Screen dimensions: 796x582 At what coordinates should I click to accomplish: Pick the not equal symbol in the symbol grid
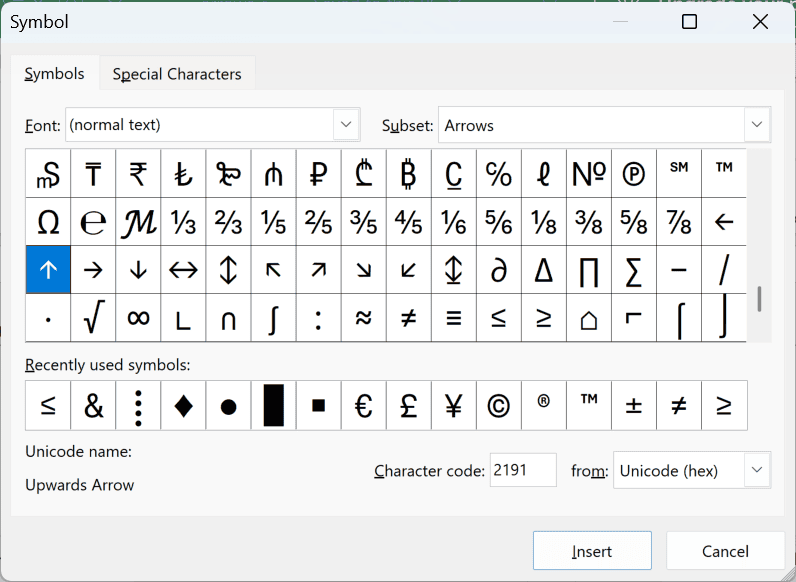point(409,317)
